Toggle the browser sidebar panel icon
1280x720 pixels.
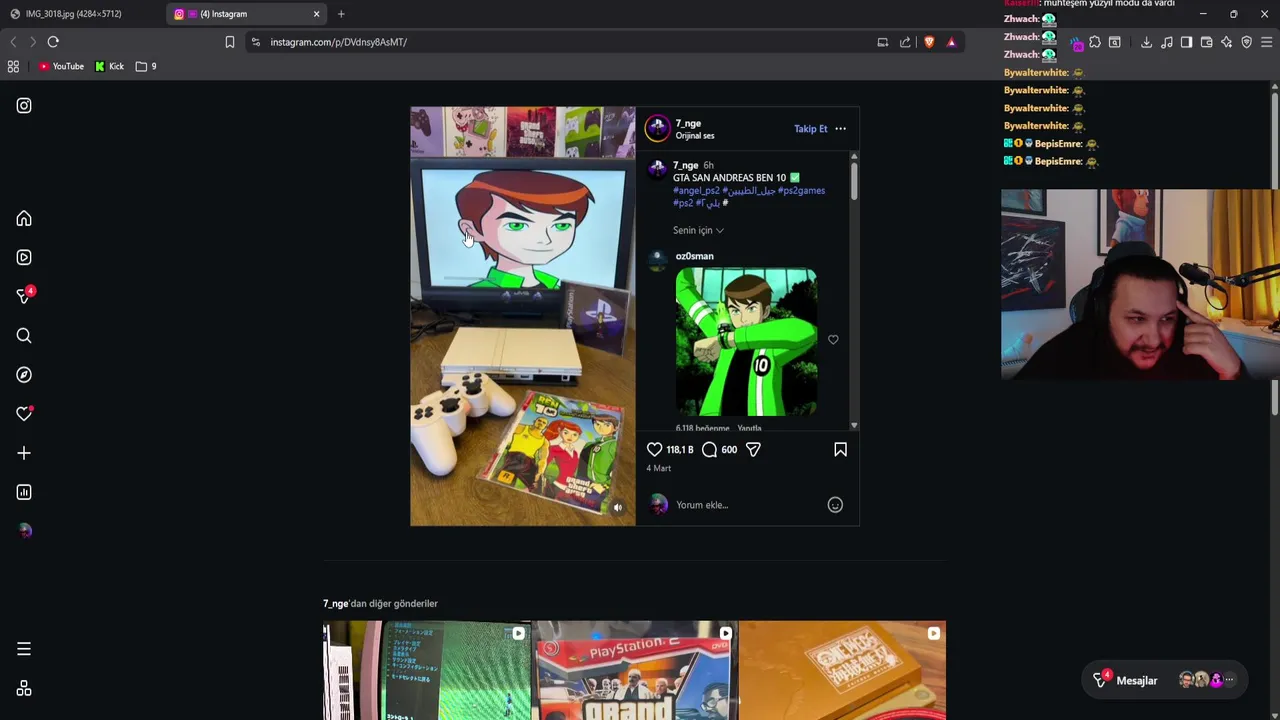point(1186,42)
